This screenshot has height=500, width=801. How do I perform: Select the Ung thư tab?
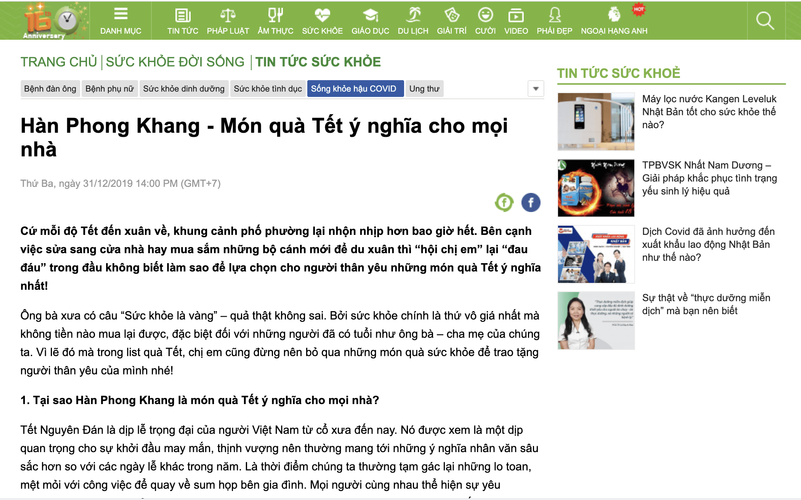click(424, 89)
